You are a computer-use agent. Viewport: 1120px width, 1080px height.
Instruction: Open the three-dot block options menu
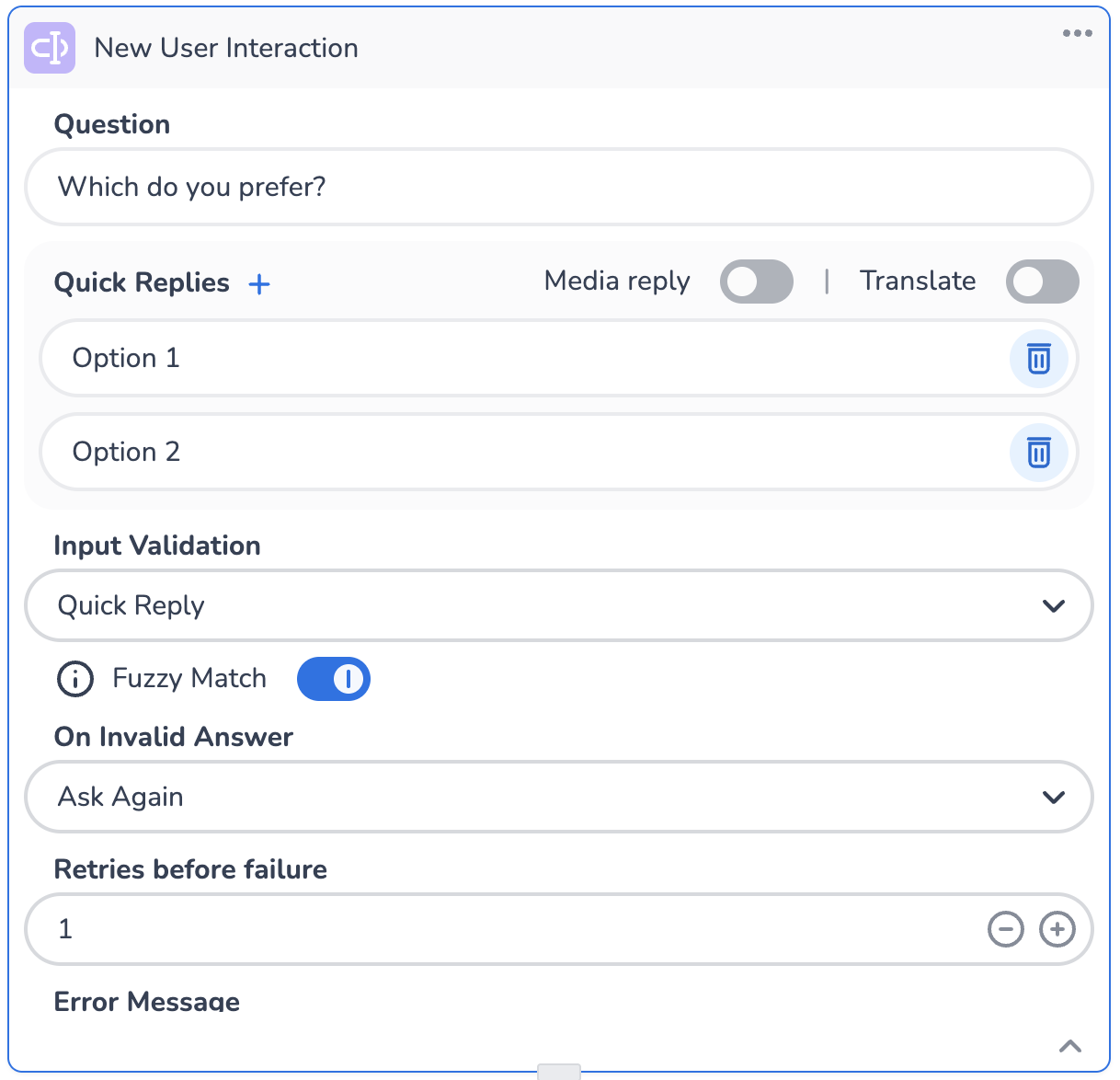click(x=1077, y=33)
